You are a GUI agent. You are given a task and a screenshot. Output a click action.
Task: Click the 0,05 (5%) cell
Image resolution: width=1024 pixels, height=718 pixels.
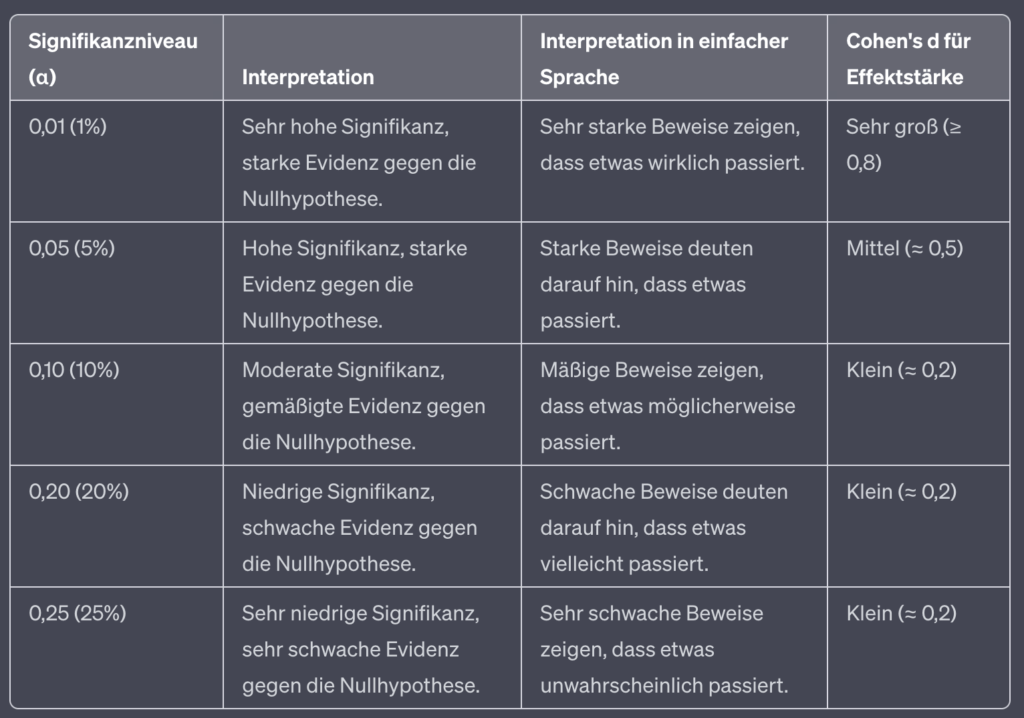116,283
